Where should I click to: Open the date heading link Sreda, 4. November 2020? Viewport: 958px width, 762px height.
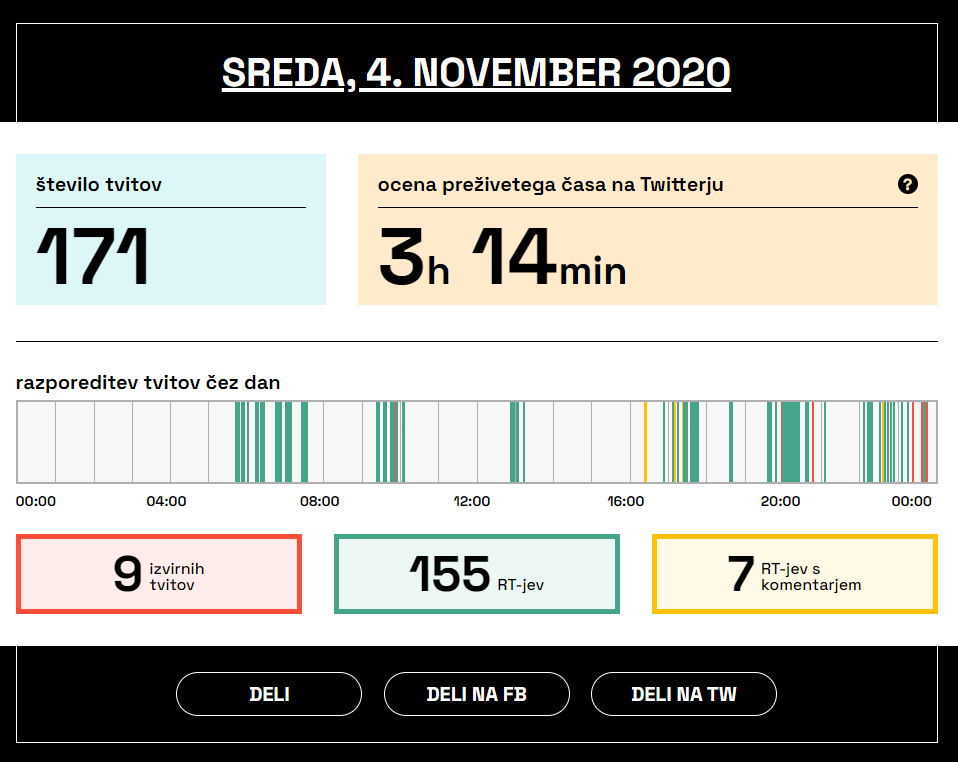pyautogui.click(x=476, y=73)
